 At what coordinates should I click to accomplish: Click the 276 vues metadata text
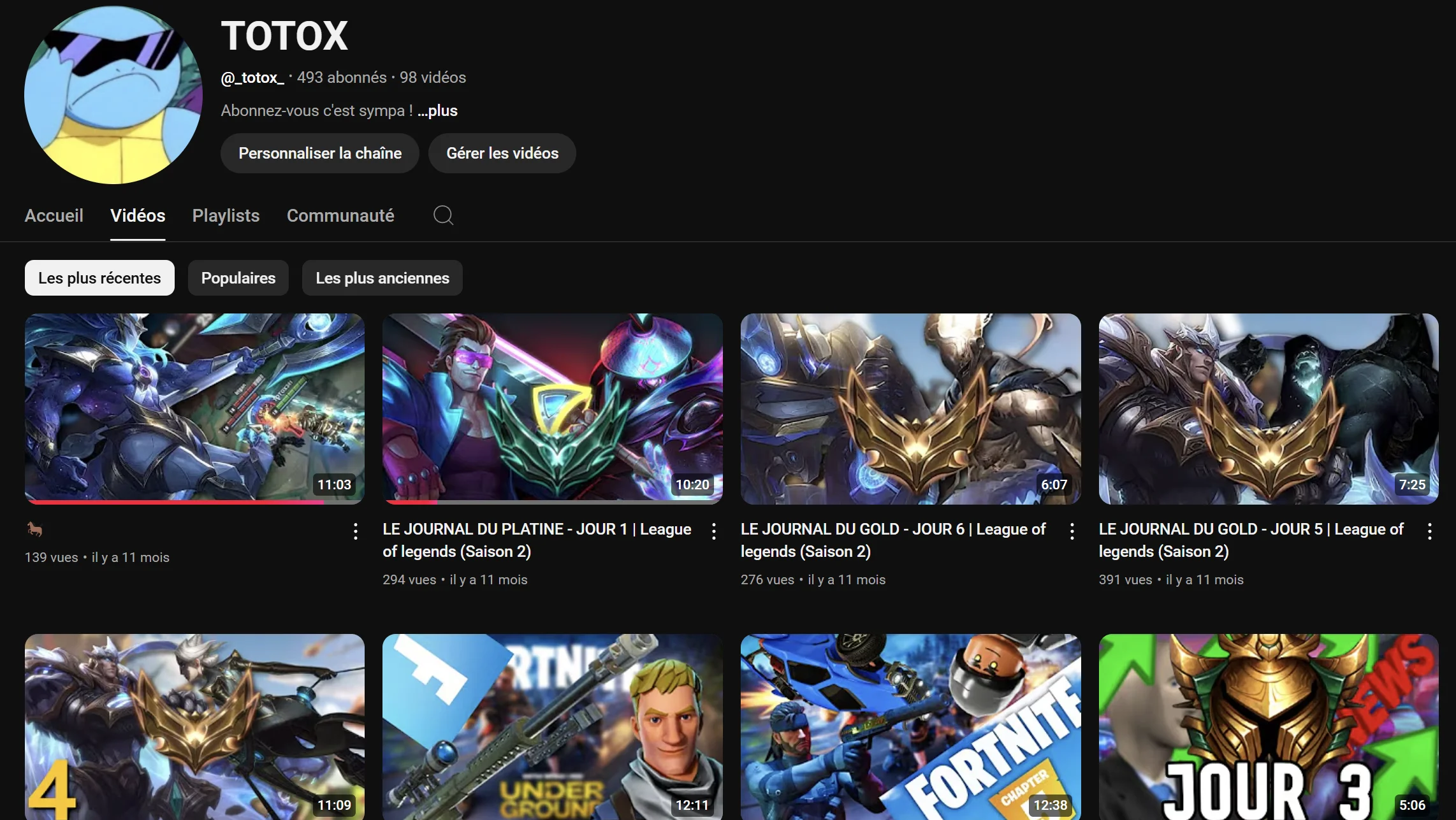click(x=768, y=580)
